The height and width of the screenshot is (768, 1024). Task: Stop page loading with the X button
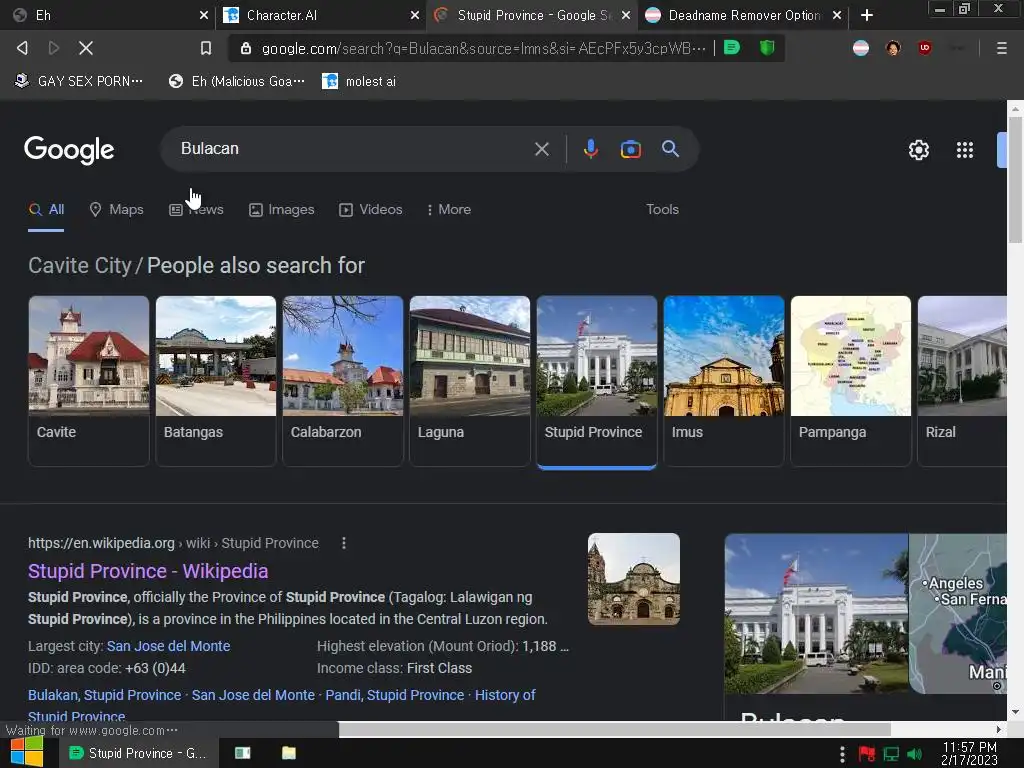point(86,48)
